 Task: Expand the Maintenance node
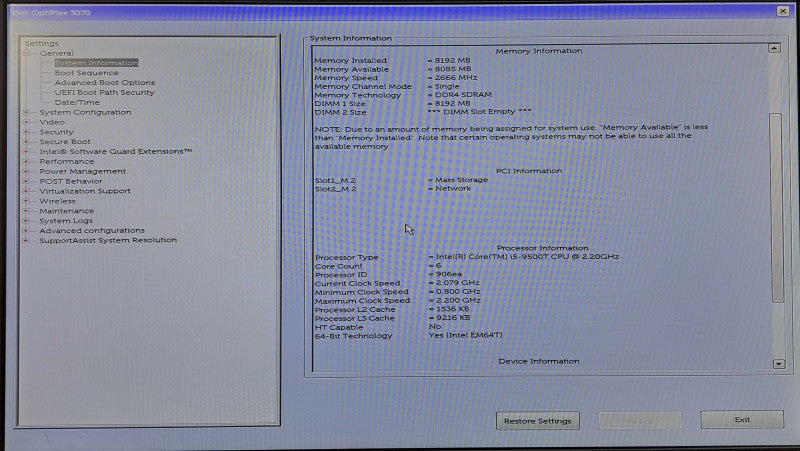27,211
